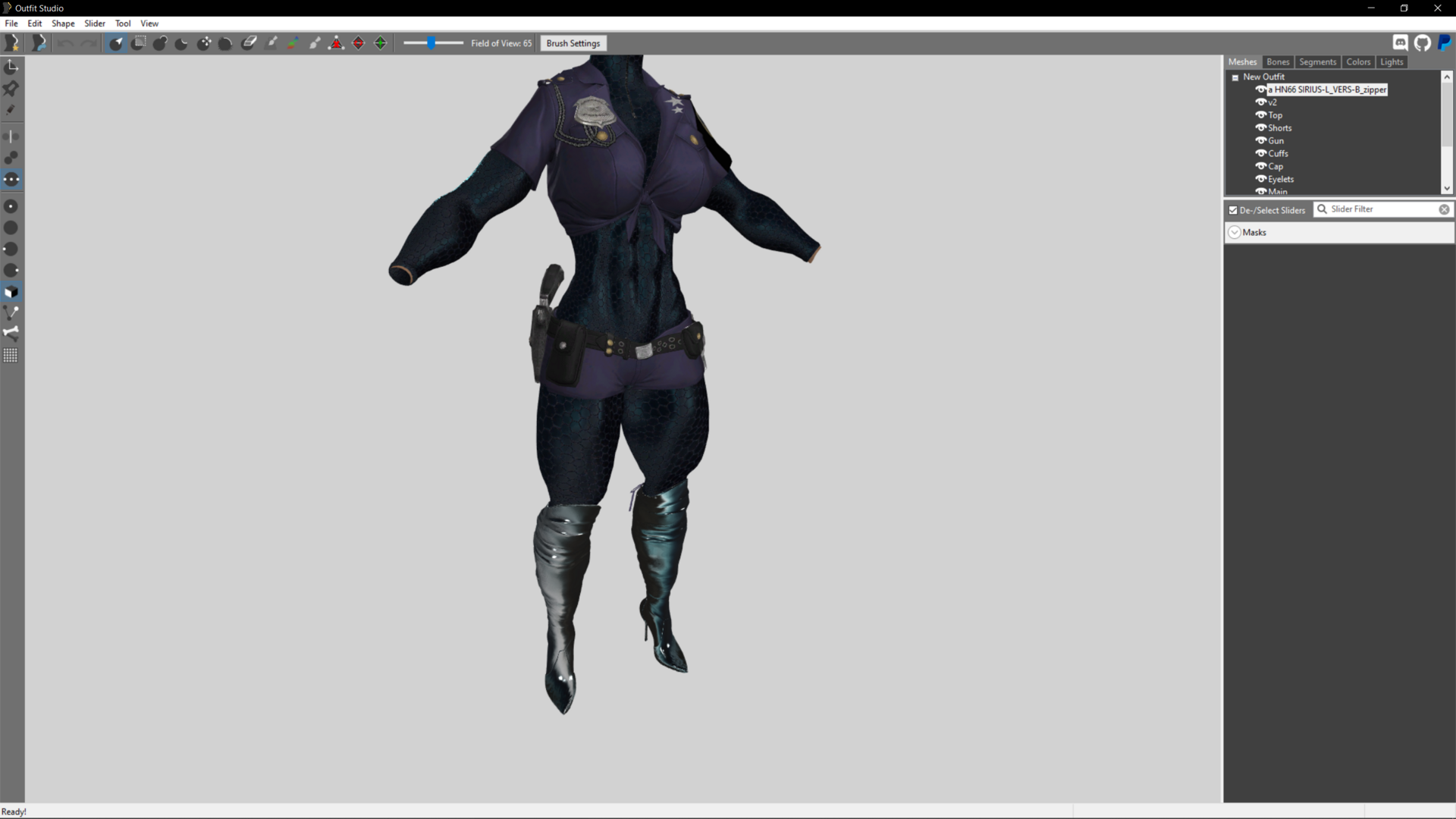
Task: Hide the Shorts mesh
Action: click(1261, 128)
